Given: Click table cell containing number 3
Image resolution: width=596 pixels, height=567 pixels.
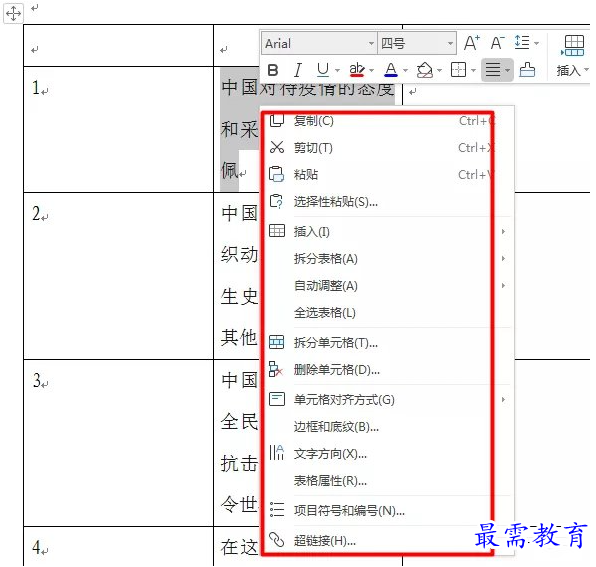Looking at the screenshot, I should point(119,443).
